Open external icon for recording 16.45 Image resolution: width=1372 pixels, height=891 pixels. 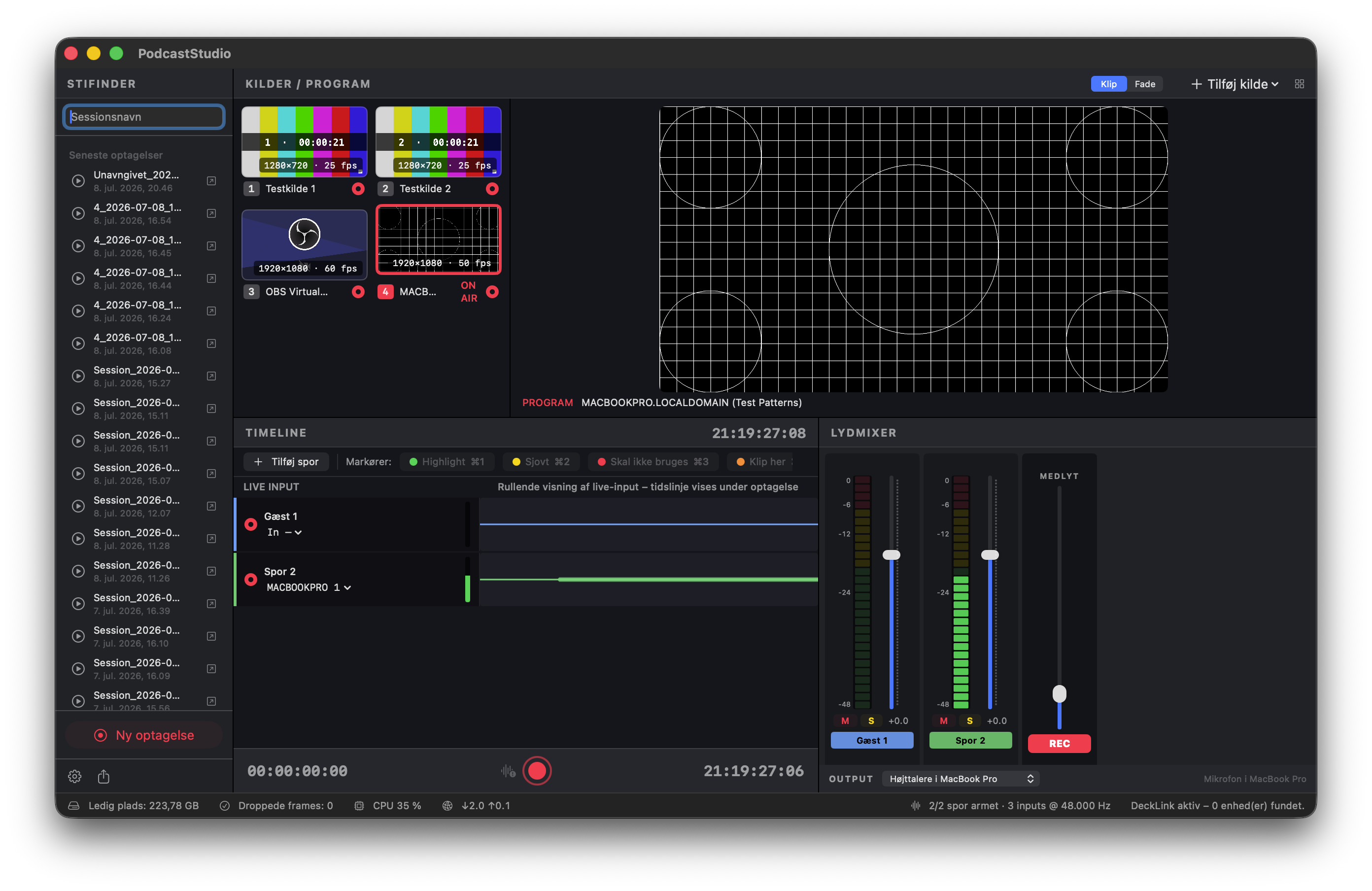[x=211, y=246]
